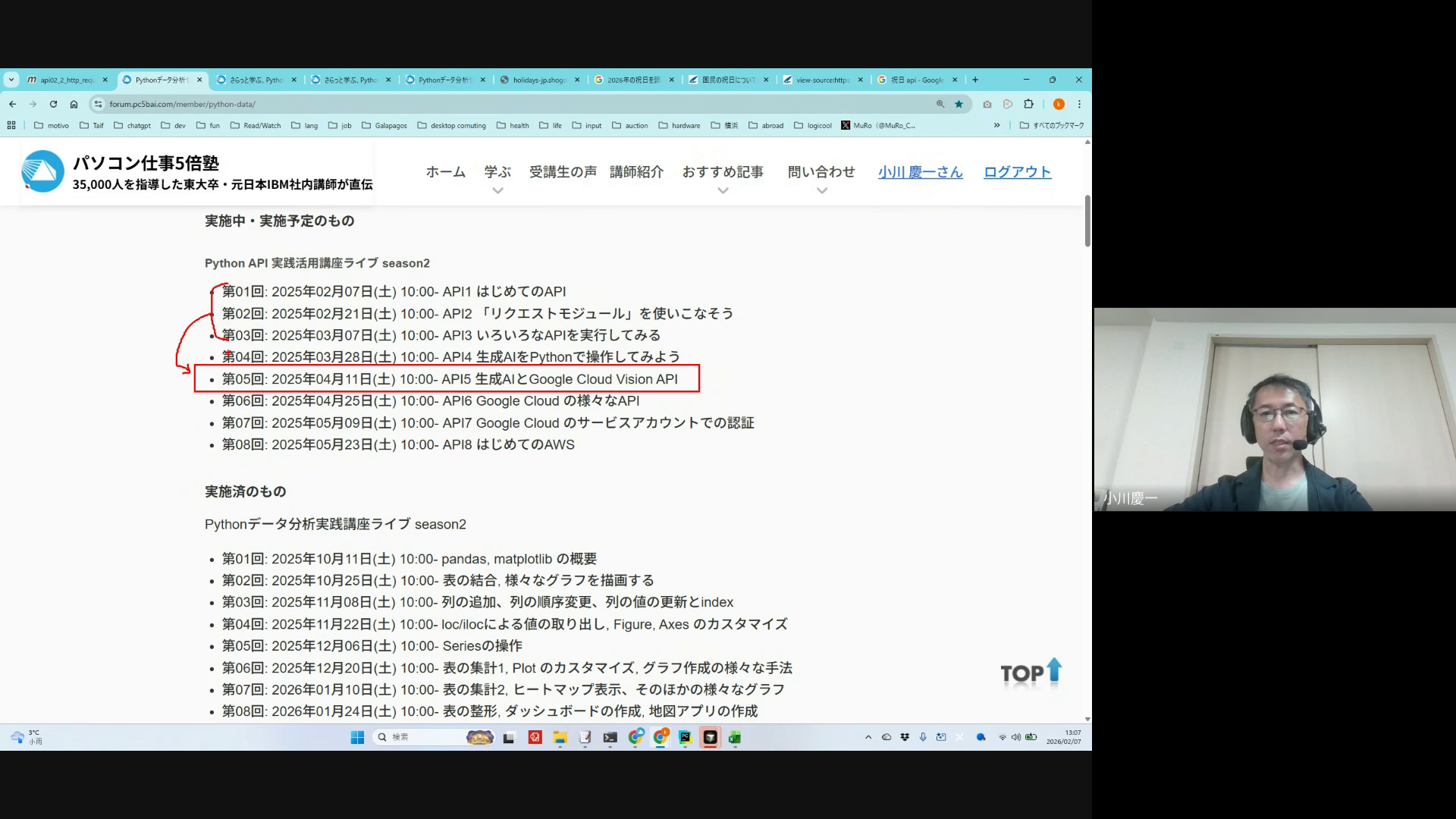1456x819 pixels.
Task: Show overflow bookmarks with double chevron
Action: (996, 125)
